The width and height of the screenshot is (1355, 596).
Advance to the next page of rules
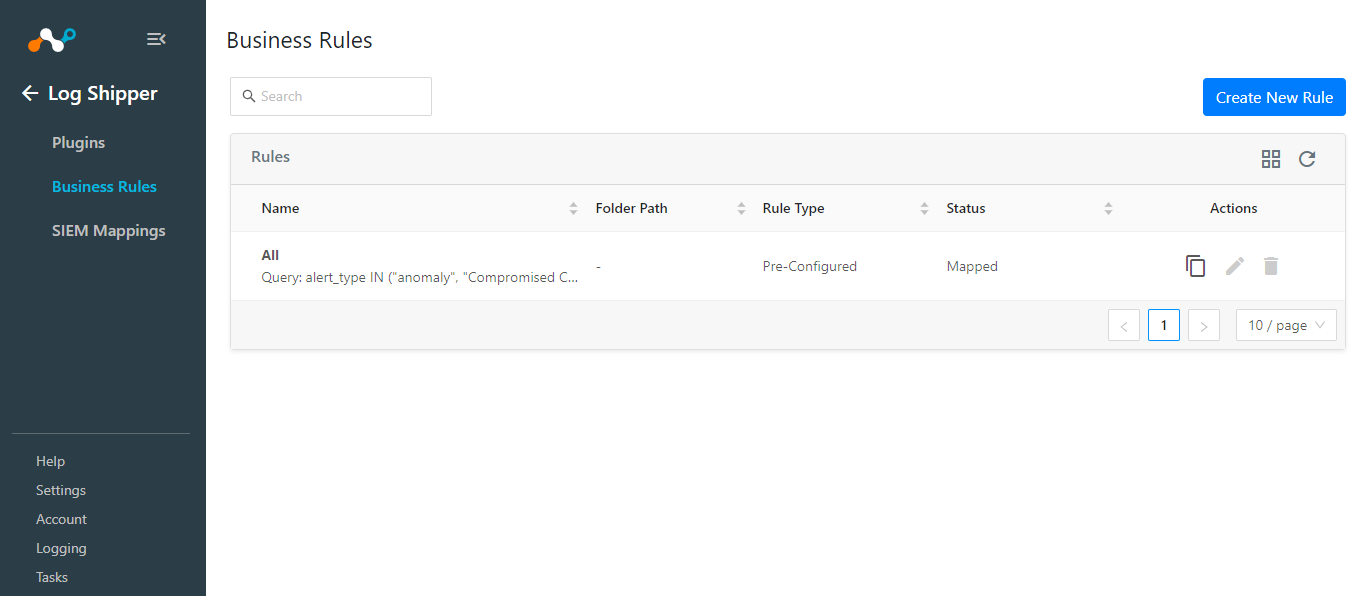pos(1203,324)
